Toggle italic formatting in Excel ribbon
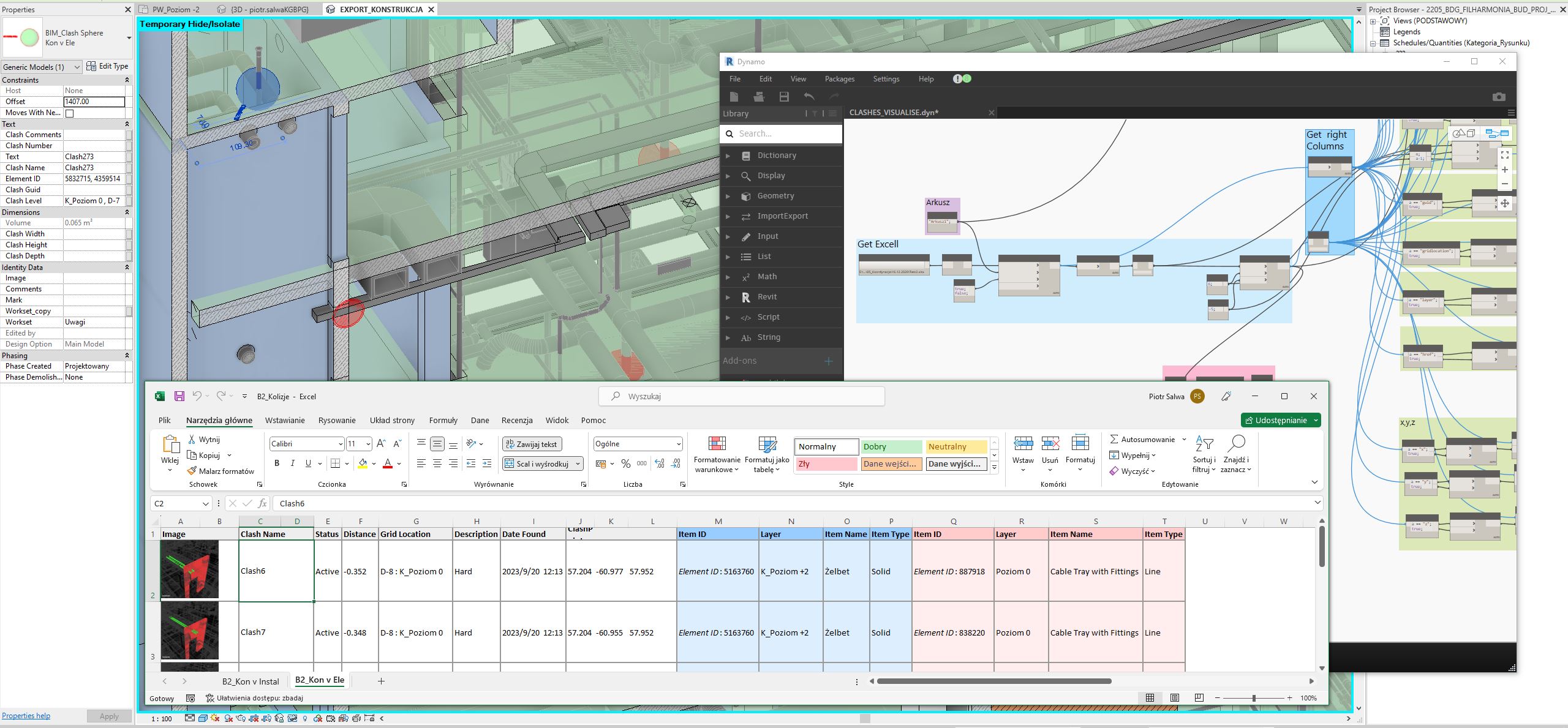The width and height of the screenshot is (1568, 728). tap(292, 463)
